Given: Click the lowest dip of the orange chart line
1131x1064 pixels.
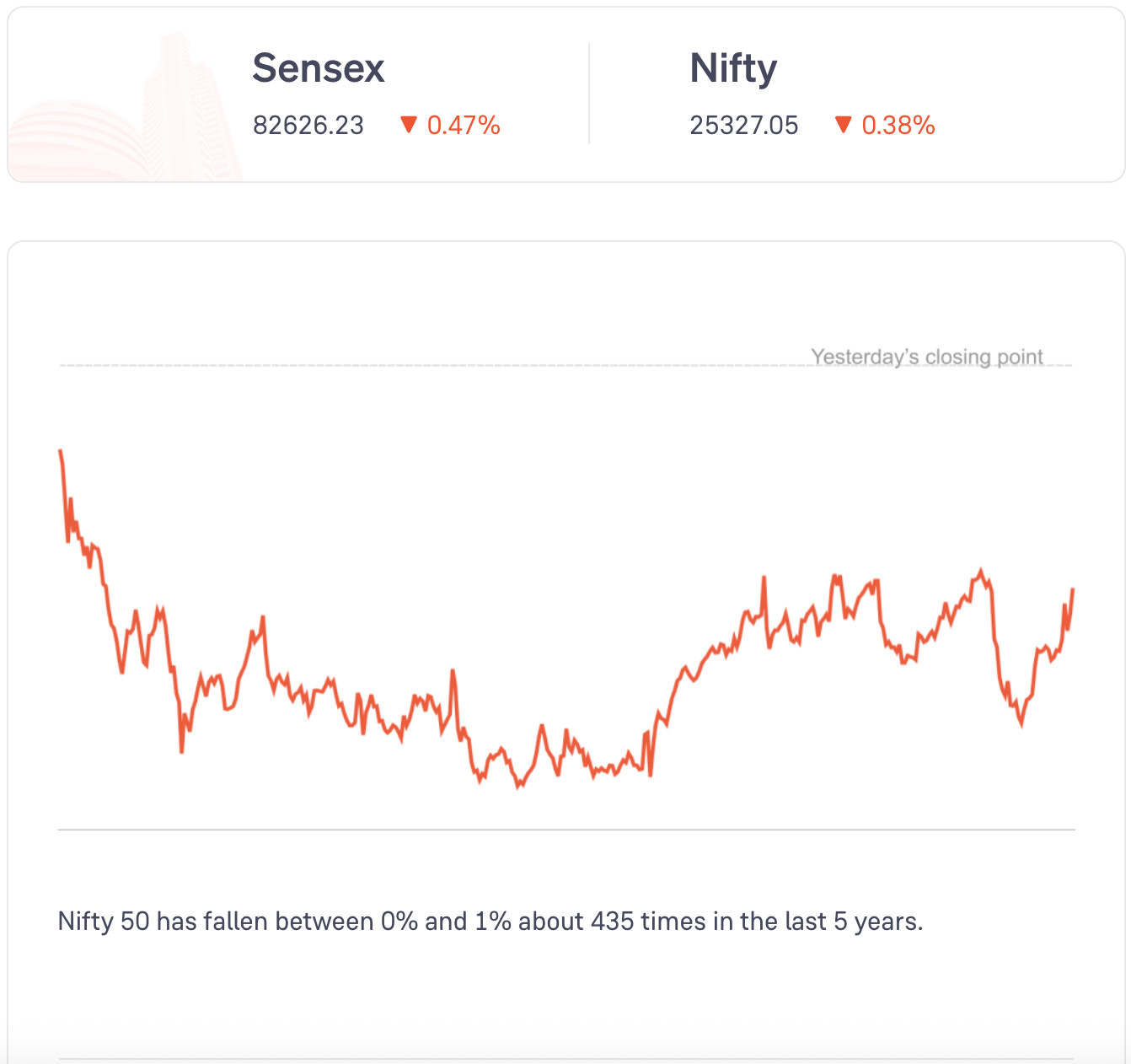Looking at the screenshot, I should click(x=518, y=786).
